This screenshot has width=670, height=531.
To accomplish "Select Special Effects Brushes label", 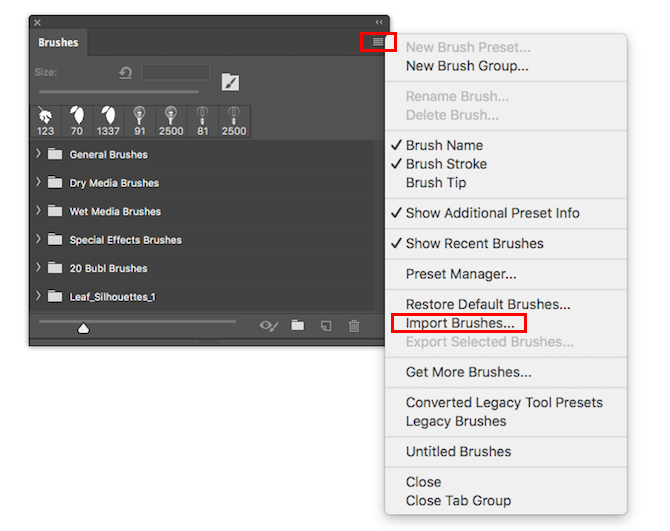I will click(x=126, y=240).
